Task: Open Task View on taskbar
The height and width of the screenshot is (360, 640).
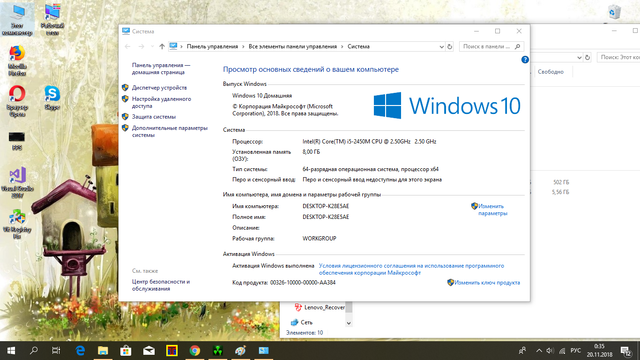Action: pos(56,351)
